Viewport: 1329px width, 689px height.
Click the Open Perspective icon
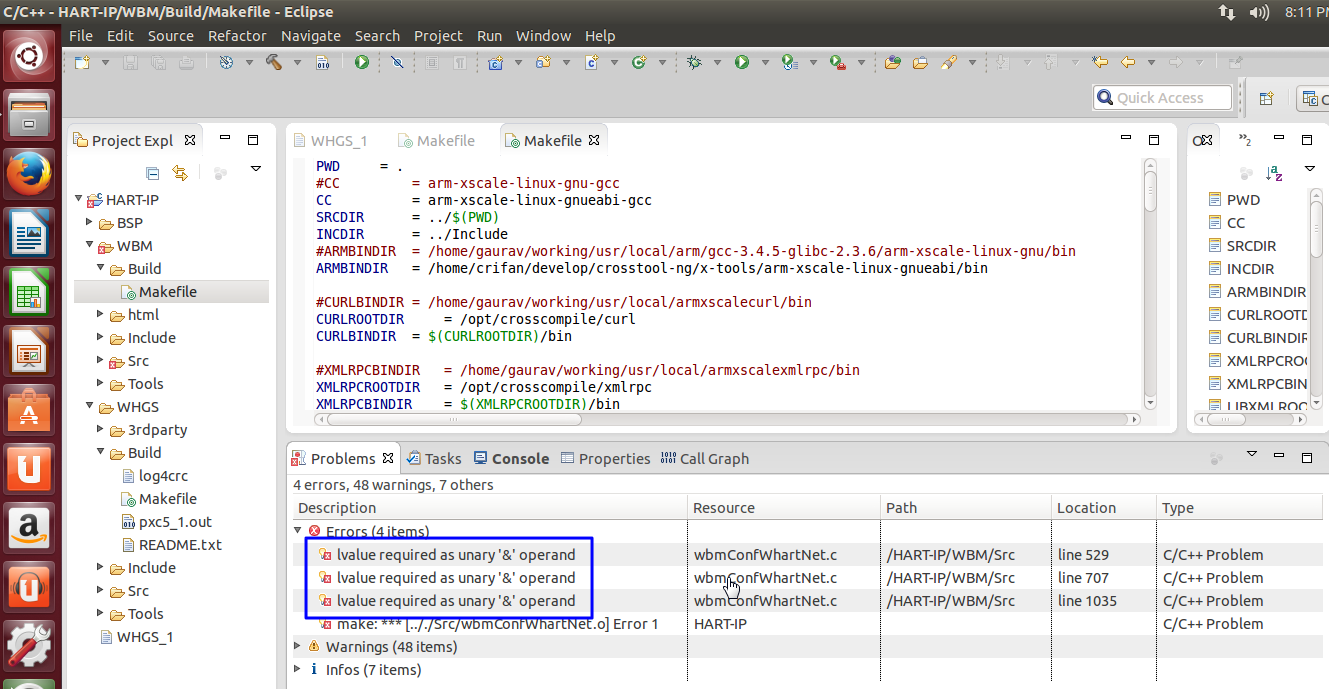(1266, 98)
